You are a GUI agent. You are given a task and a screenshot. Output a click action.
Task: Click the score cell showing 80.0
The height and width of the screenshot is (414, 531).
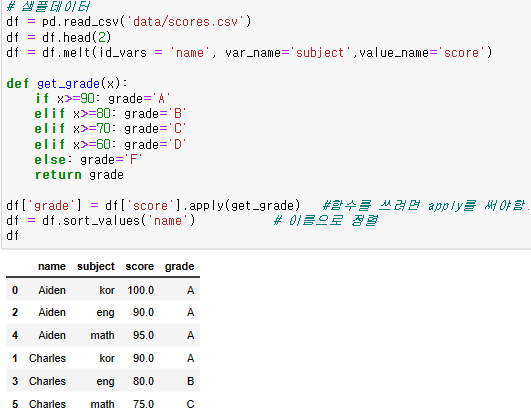click(143, 381)
